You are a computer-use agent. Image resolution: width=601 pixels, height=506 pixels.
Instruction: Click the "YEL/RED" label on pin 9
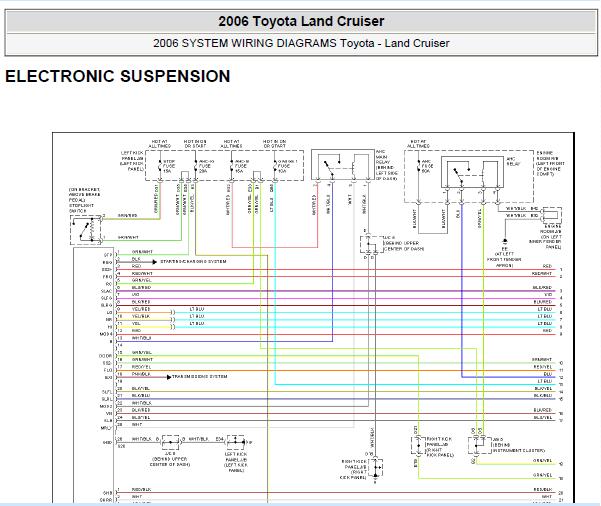(141, 309)
